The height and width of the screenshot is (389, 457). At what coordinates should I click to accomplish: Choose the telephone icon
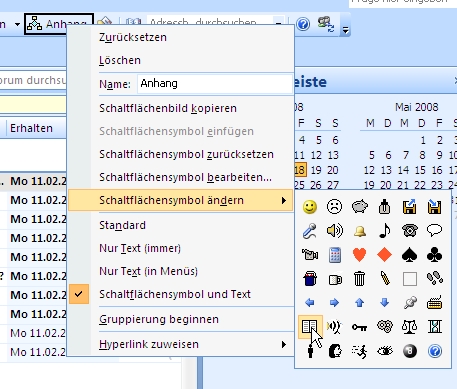point(409,231)
